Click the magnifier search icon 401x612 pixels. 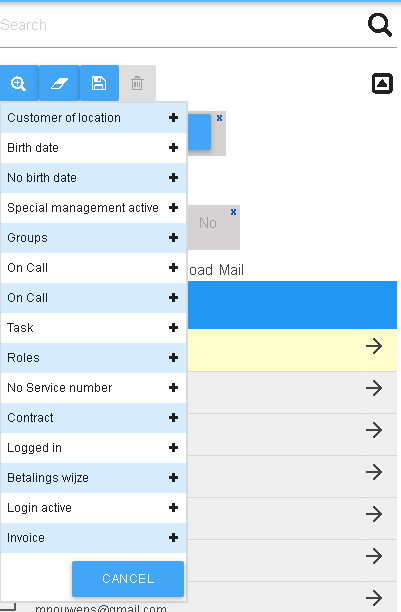(x=380, y=25)
